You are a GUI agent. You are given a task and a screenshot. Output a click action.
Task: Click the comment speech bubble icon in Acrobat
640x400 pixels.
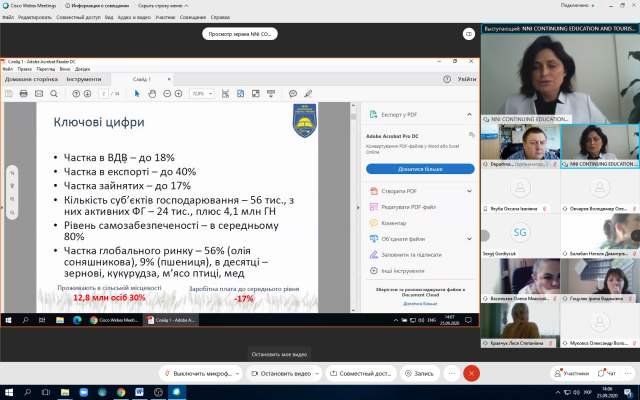coord(293,94)
